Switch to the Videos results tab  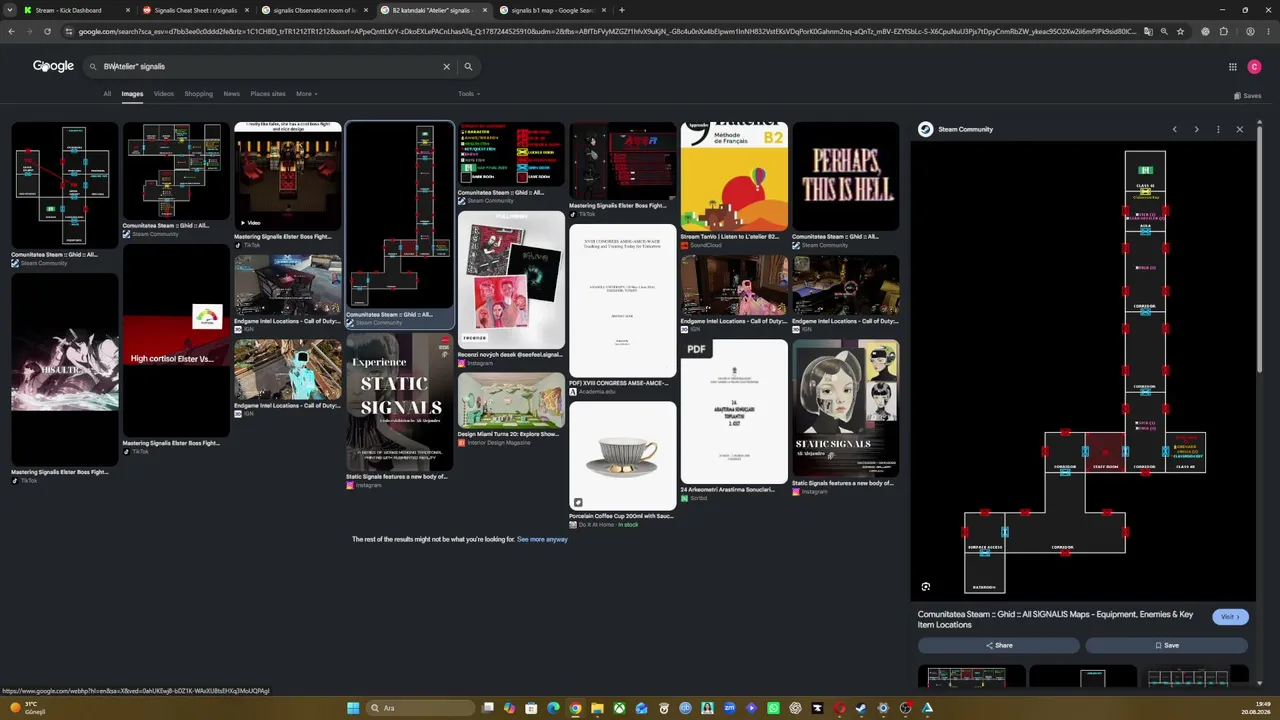click(164, 94)
